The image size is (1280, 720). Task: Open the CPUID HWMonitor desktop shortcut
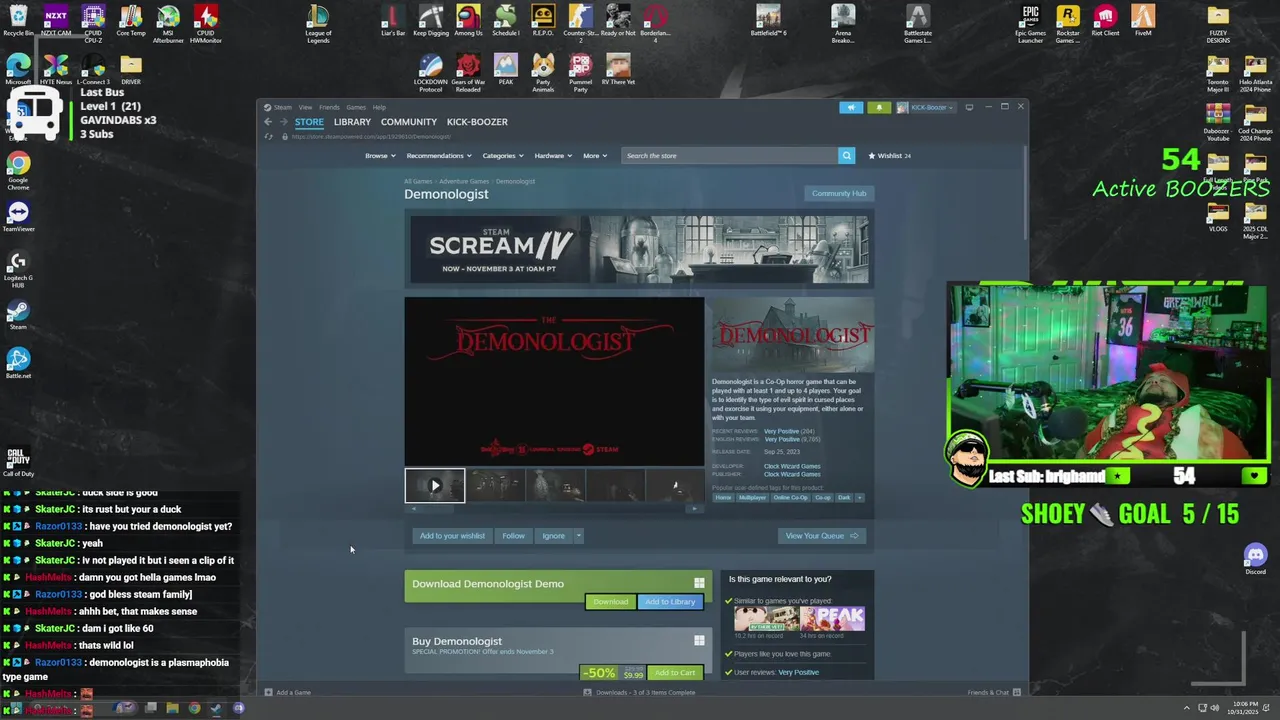206,24
